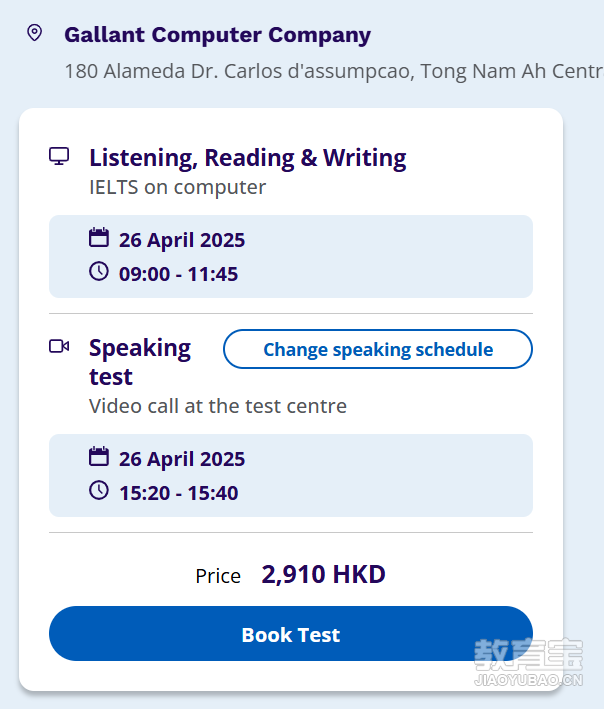
Task: Click Video call at the test centre text
Action: tap(218, 406)
